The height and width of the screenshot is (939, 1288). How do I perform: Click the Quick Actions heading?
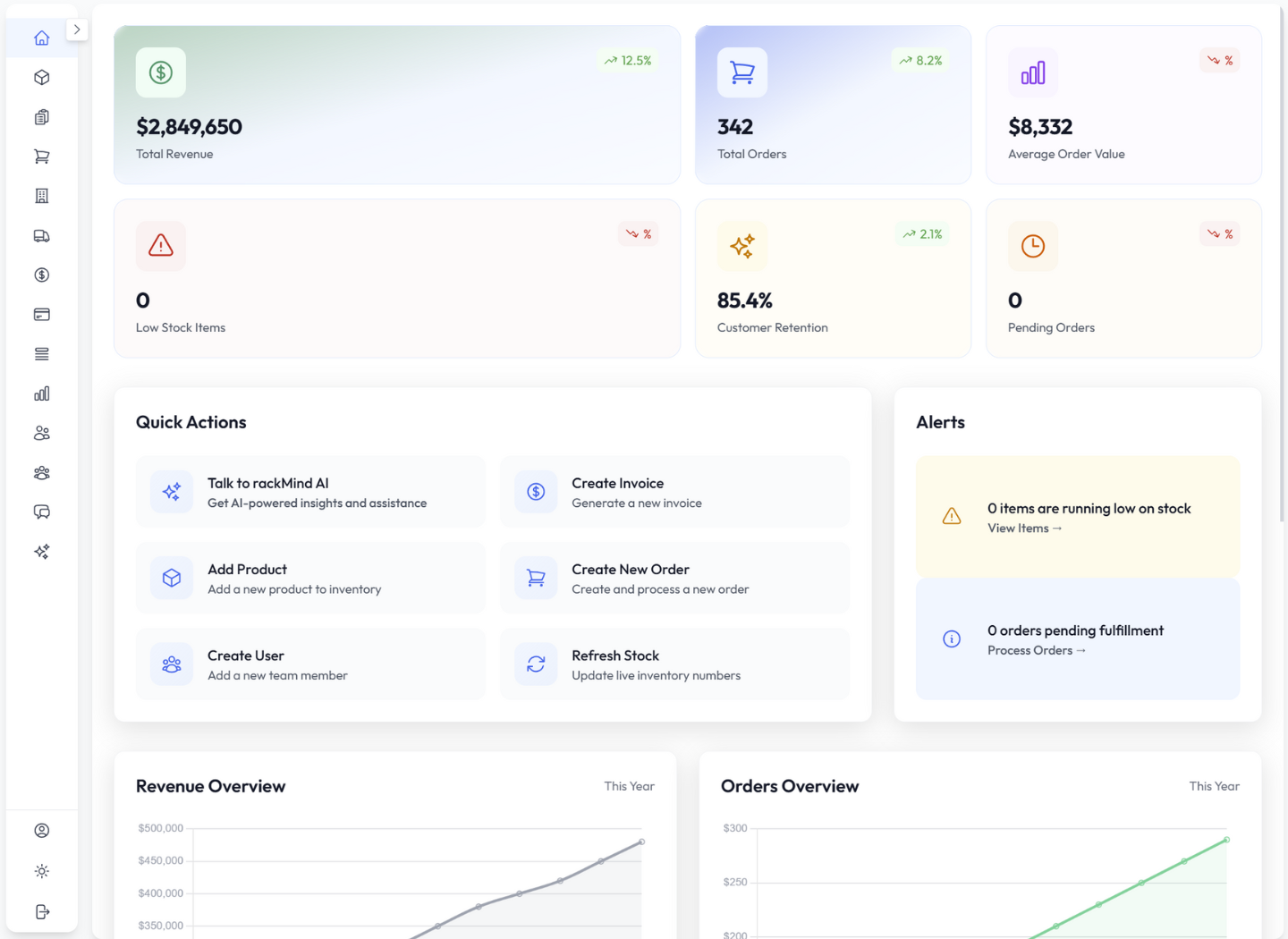[x=191, y=422]
